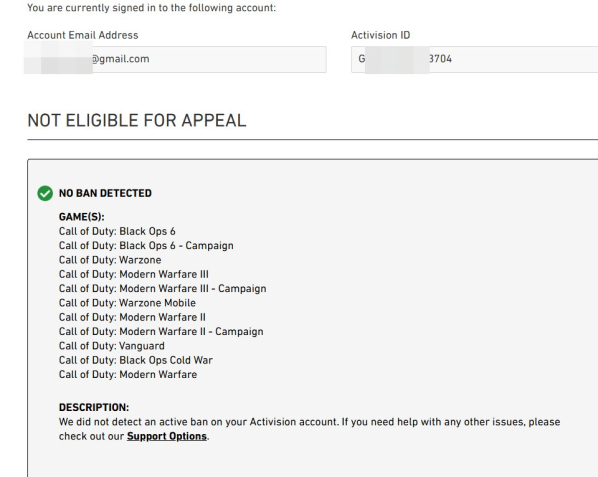Click the Call of Duty: Warzone entry
This screenshot has width=598, height=477.
(110, 260)
